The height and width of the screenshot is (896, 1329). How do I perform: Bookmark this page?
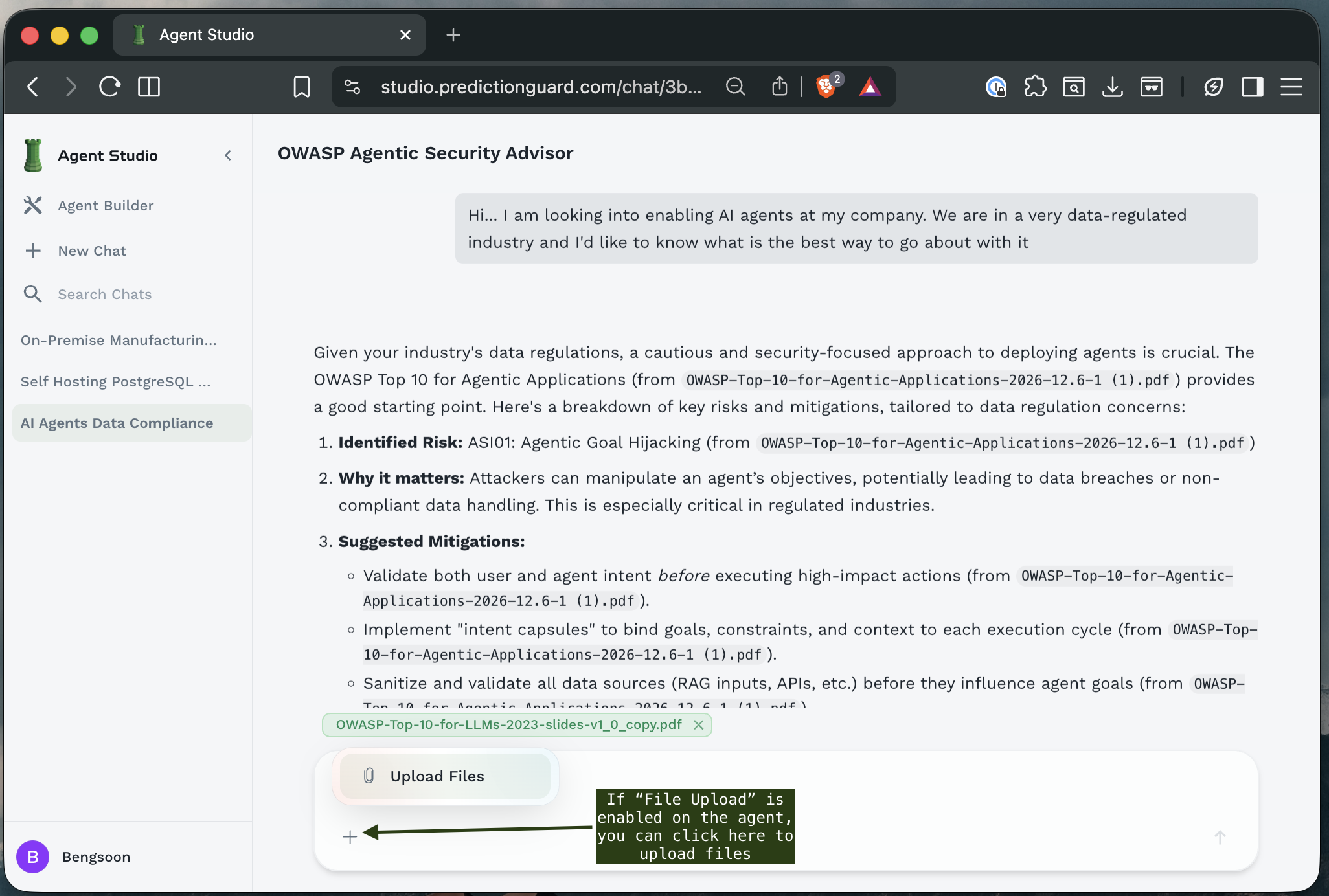point(302,87)
